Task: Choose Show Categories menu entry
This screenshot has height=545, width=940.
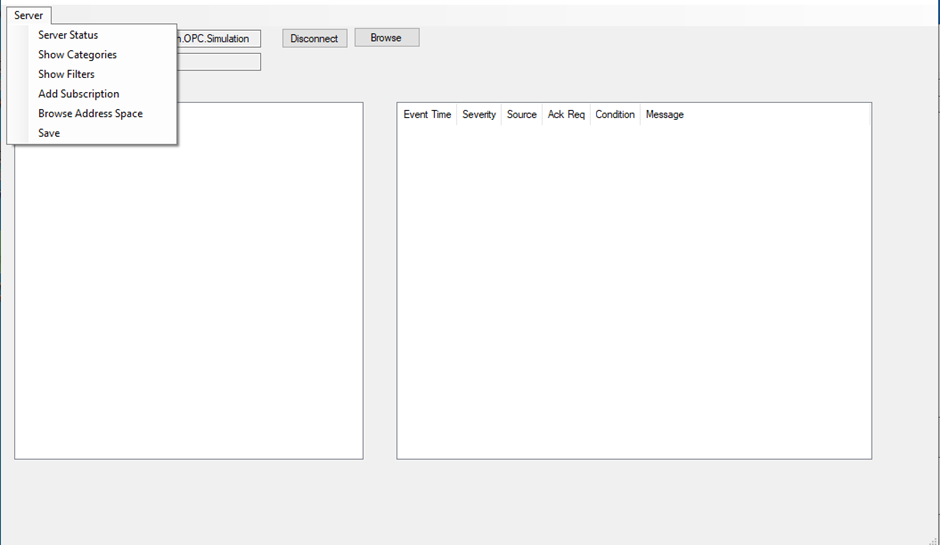Action: (x=77, y=55)
